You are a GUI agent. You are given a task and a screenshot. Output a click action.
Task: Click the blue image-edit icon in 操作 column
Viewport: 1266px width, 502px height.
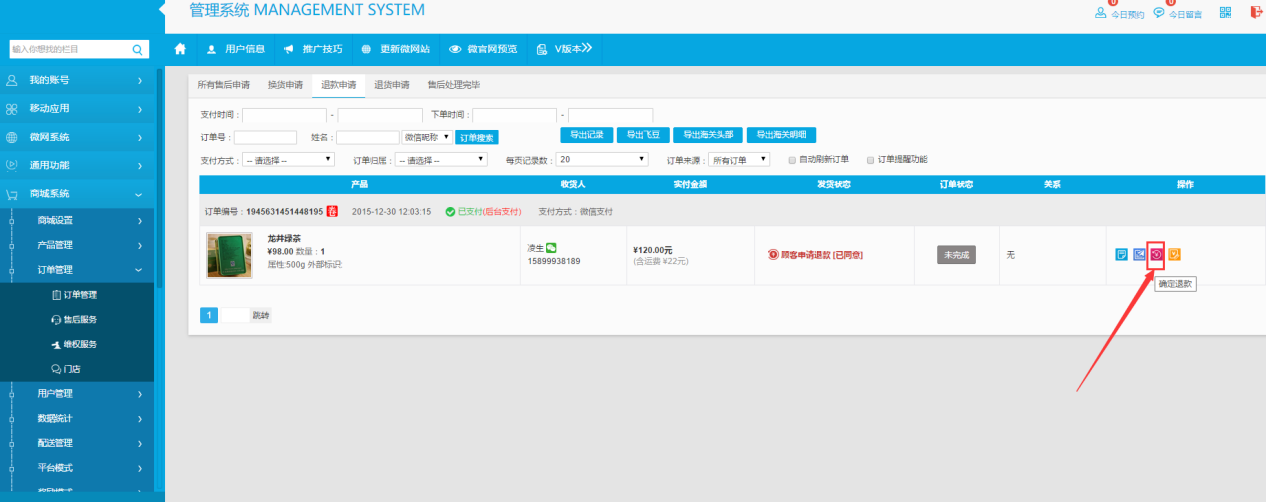coord(1139,254)
